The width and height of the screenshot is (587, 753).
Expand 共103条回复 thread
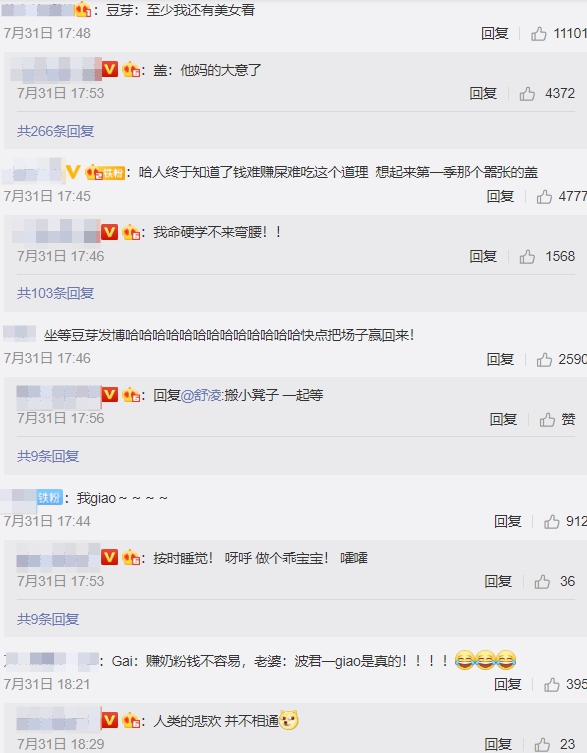click(x=55, y=293)
